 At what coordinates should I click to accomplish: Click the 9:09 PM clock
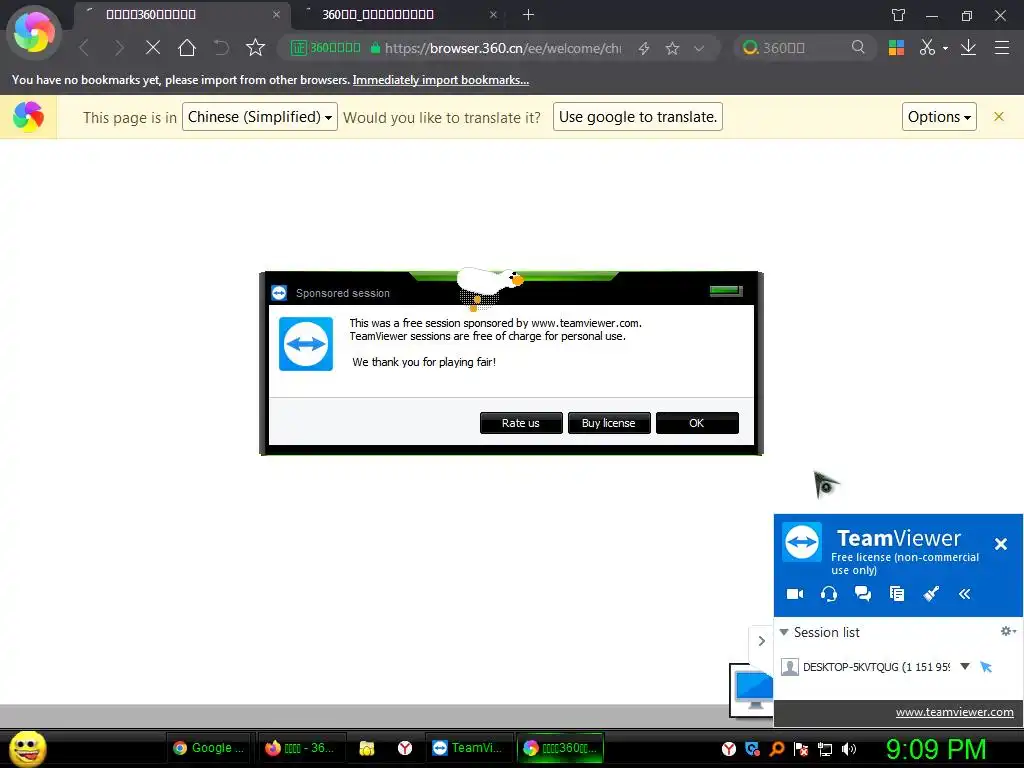936,749
